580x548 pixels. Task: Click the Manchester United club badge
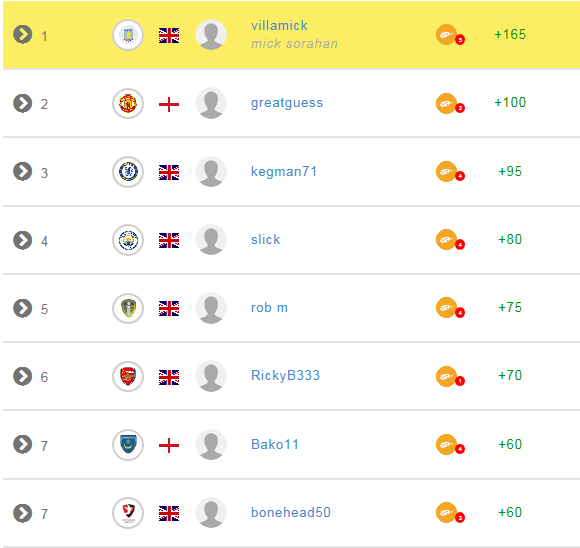click(128, 104)
